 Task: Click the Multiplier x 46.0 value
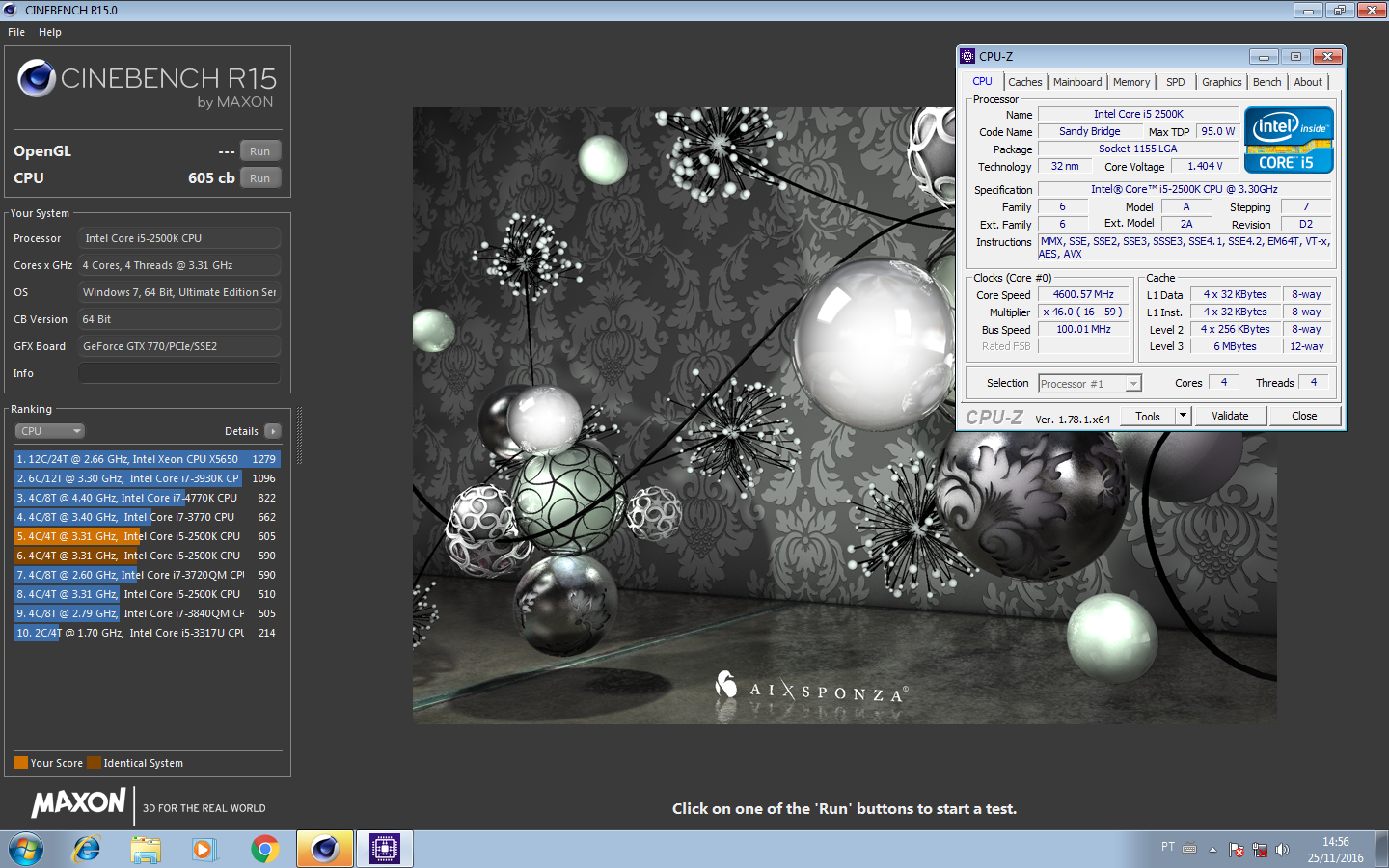(1083, 312)
